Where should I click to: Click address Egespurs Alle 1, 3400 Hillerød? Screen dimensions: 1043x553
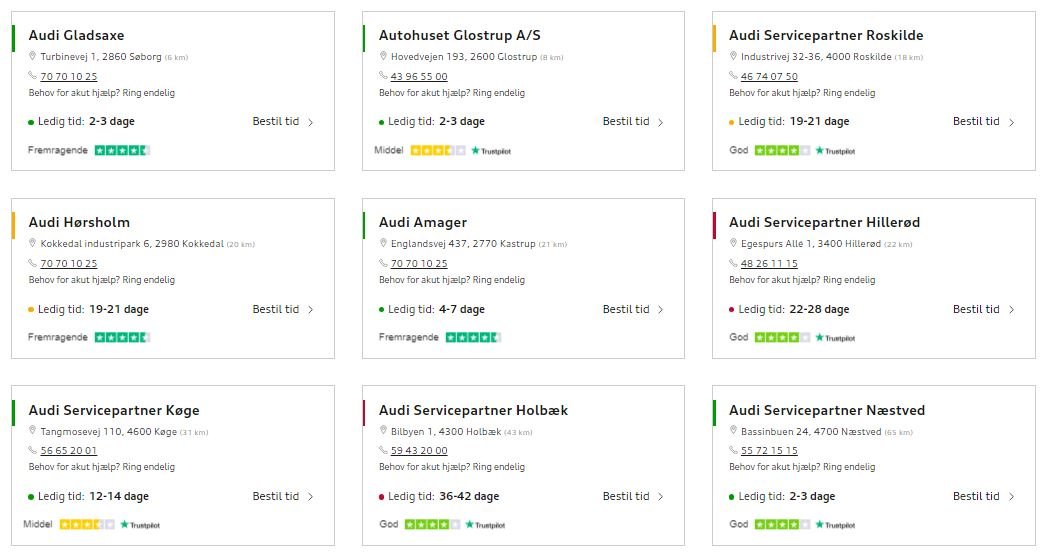click(x=811, y=244)
